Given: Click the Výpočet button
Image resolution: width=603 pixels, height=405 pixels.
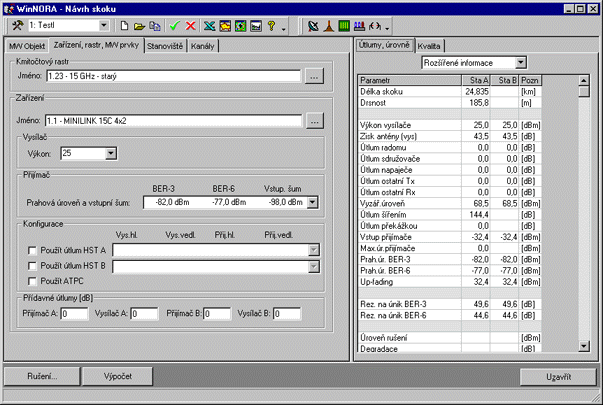Looking at the screenshot, I should (x=119, y=376).
